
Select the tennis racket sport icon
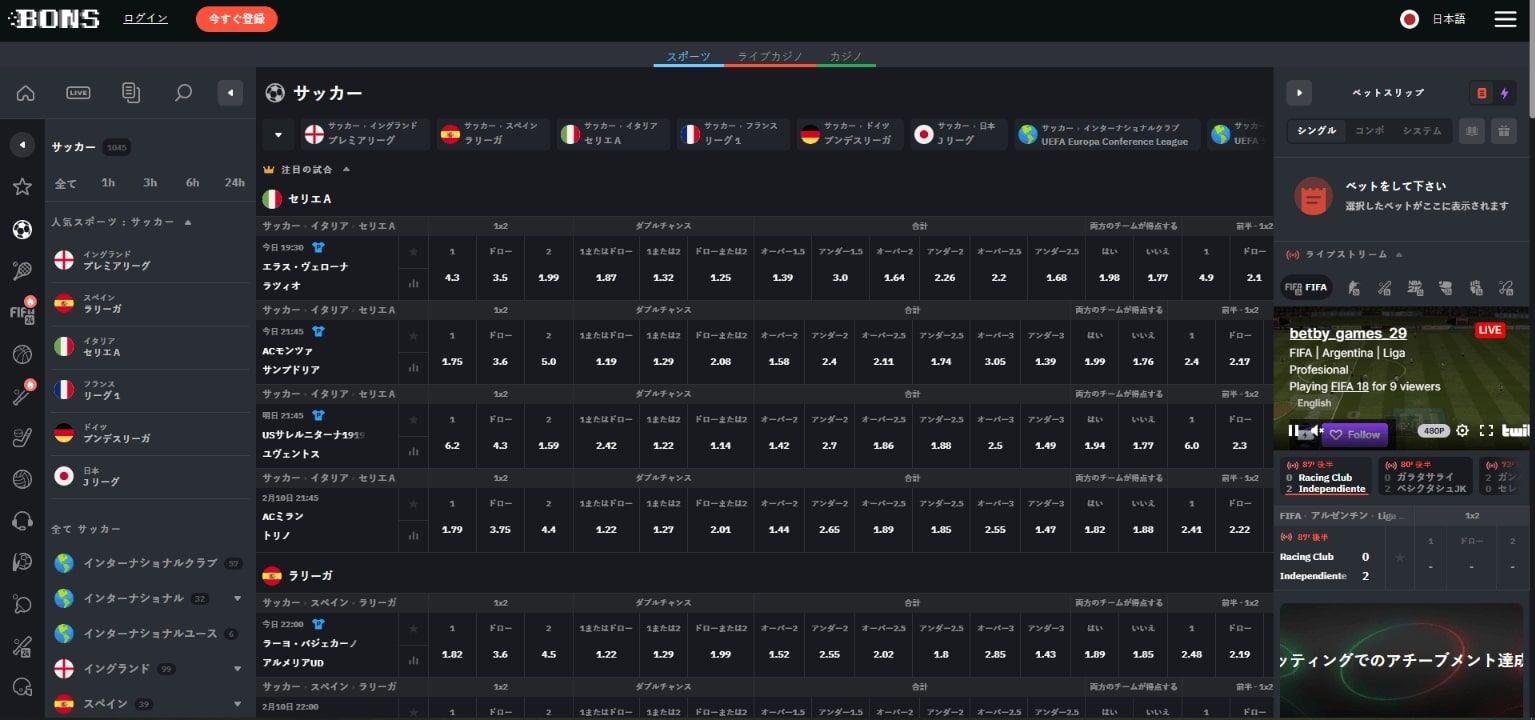click(22, 270)
